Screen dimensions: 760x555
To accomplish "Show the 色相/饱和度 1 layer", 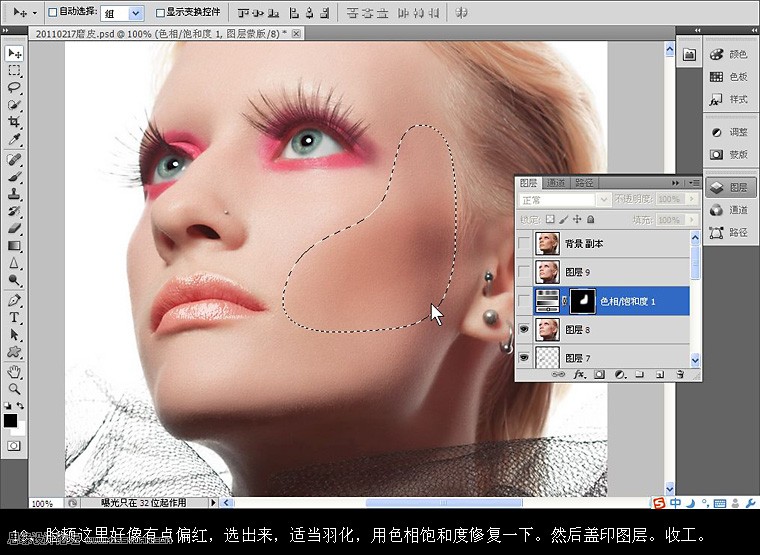I will [x=524, y=301].
